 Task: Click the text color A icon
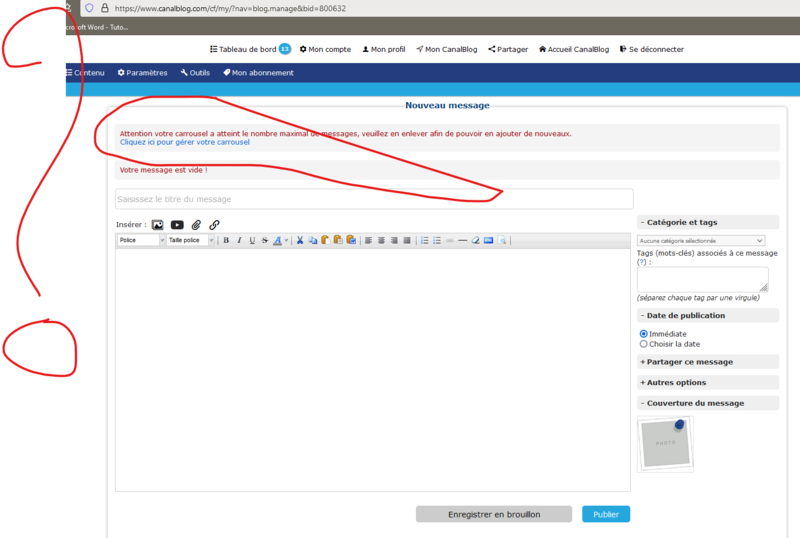coord(278,240)
